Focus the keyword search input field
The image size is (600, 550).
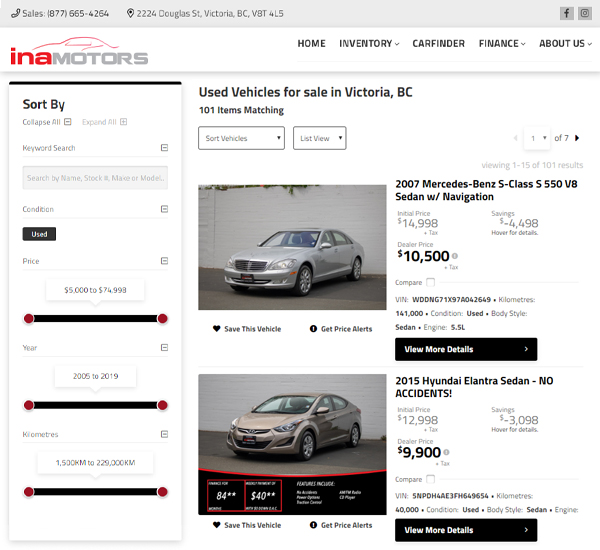point(95,178)
